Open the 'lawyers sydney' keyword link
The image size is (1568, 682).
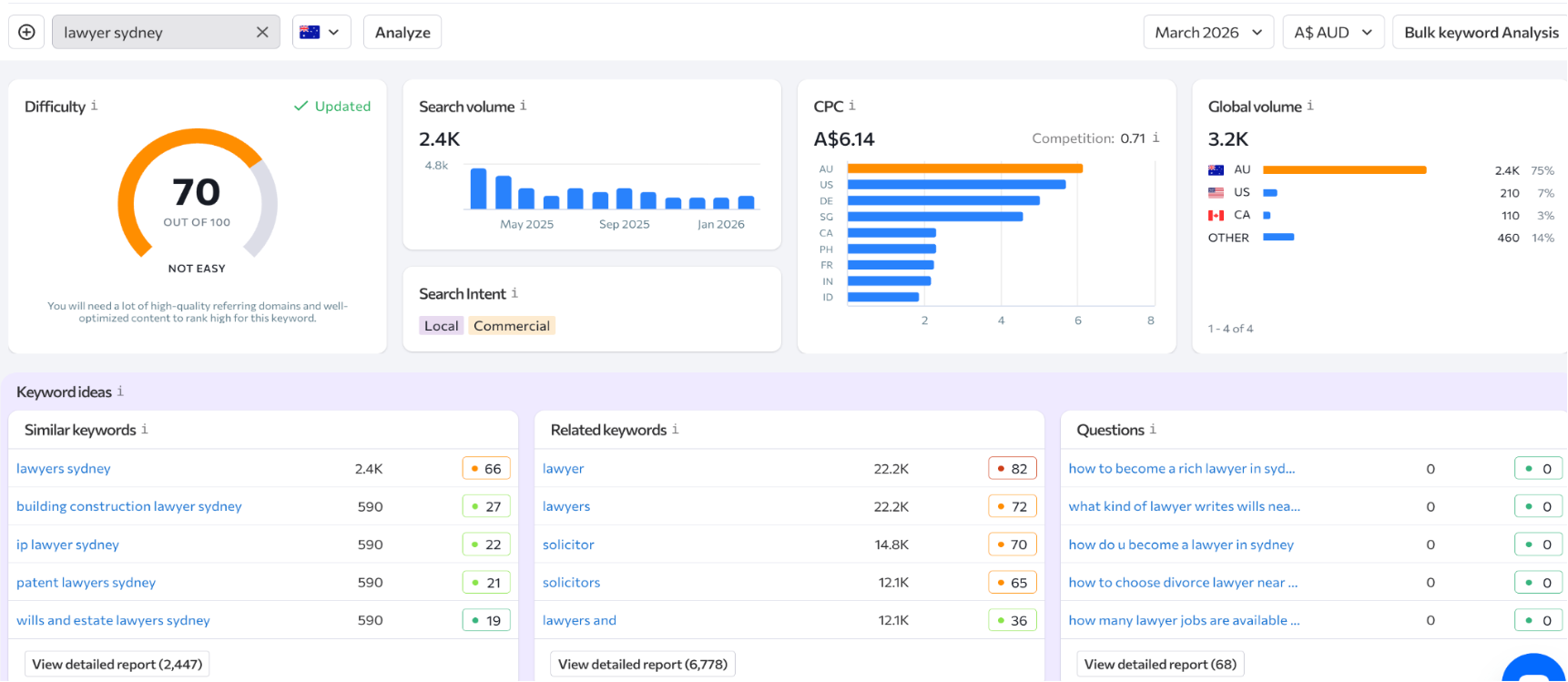64,468
